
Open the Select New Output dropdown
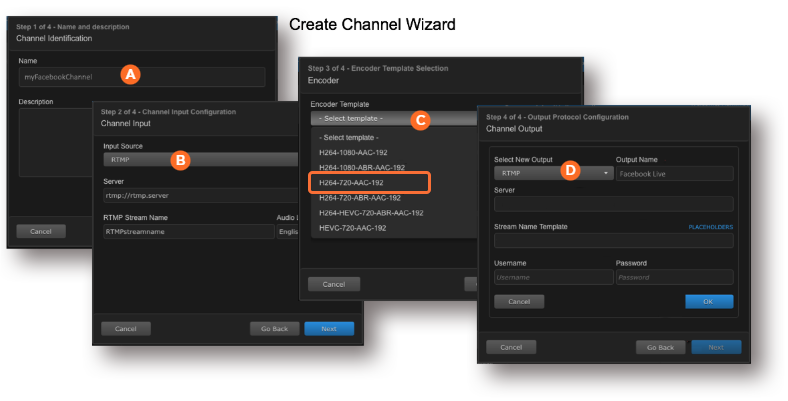pos(553,172)
